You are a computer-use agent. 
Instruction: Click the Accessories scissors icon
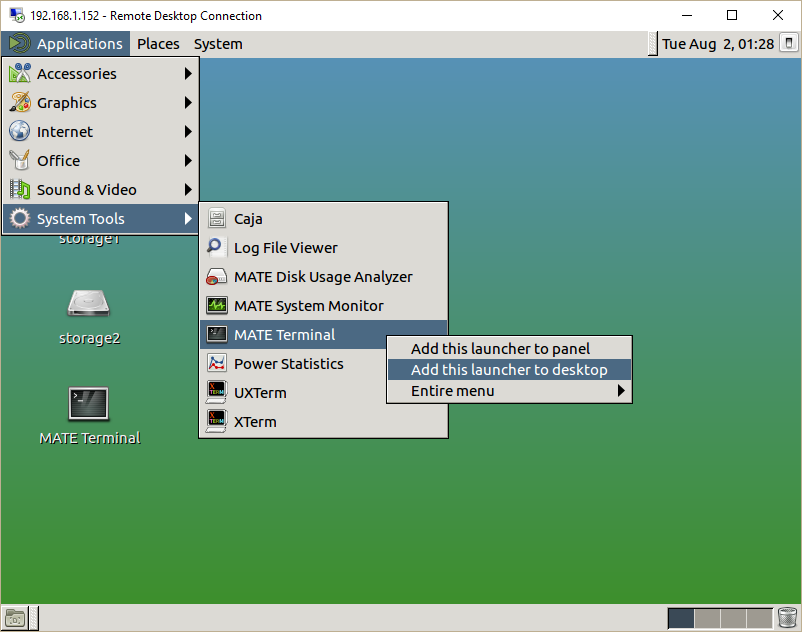pyautogui.click(x=19, y=73)
